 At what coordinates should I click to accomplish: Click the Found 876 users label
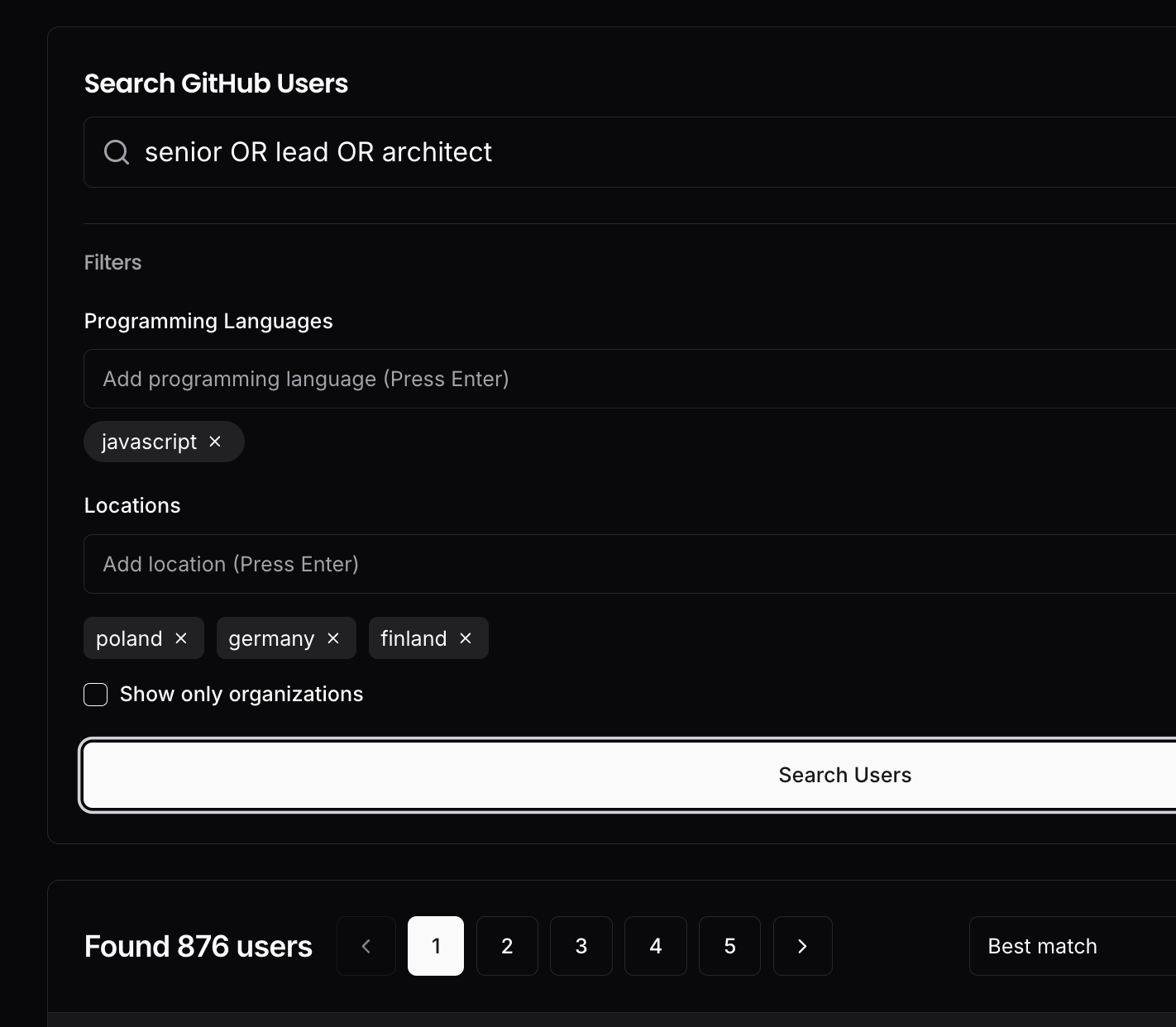198,946
